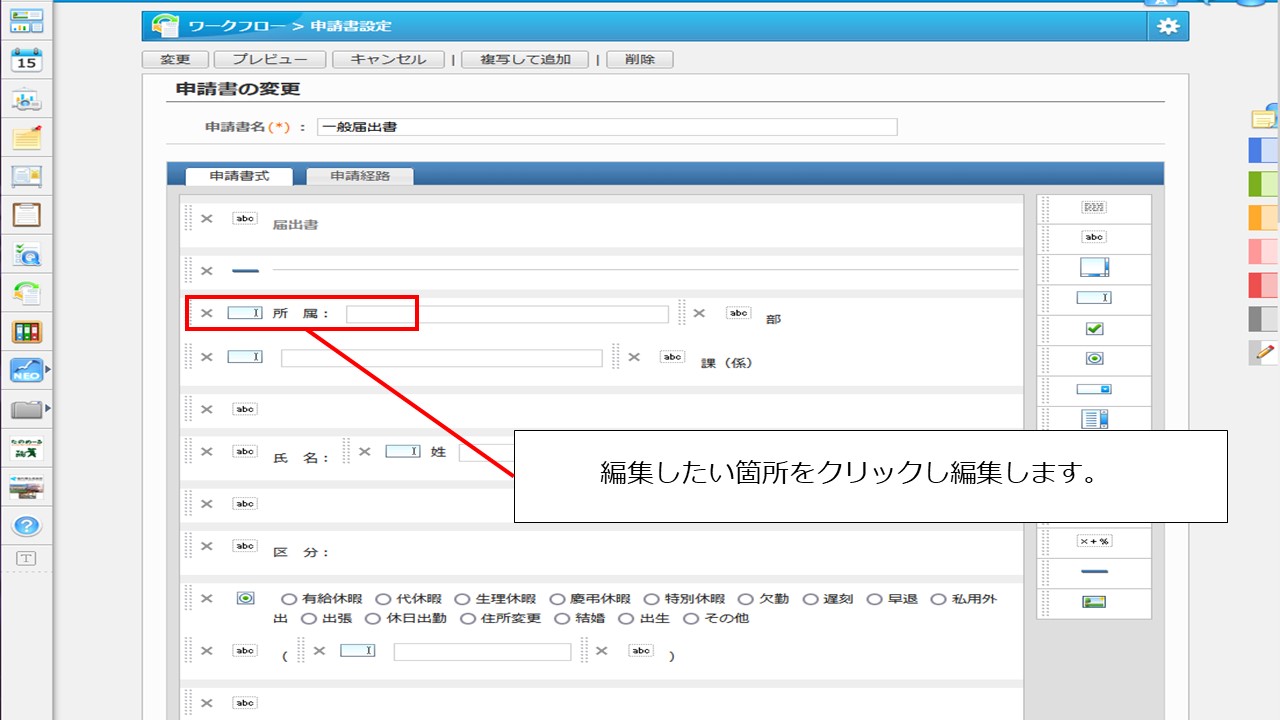Select the calculation part (×+%) in palette
This screenshot has height=720, width=1280.
coord(1094,541)
